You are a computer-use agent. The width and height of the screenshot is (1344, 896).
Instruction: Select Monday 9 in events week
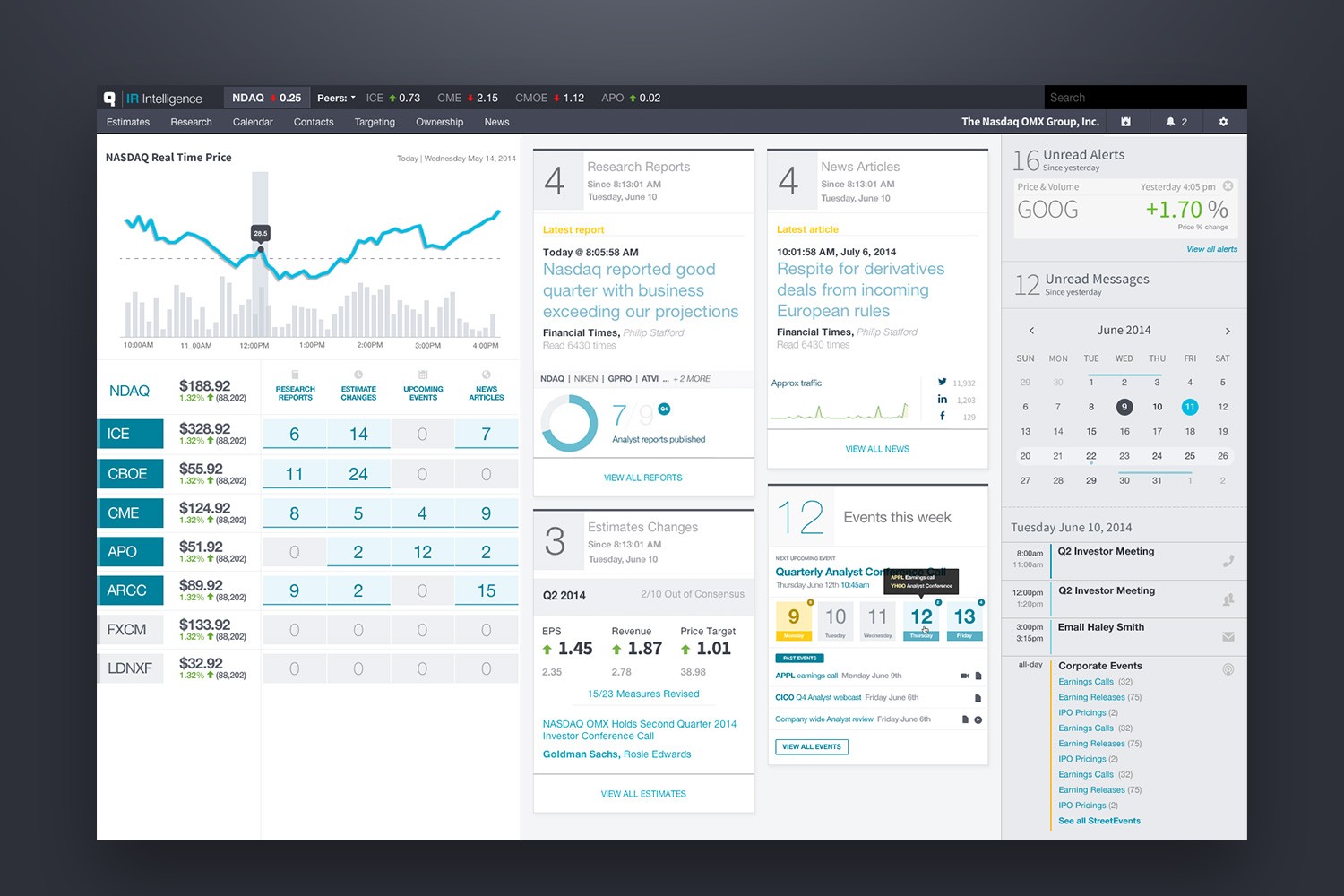pyautogui.click(x=794, y=621)
